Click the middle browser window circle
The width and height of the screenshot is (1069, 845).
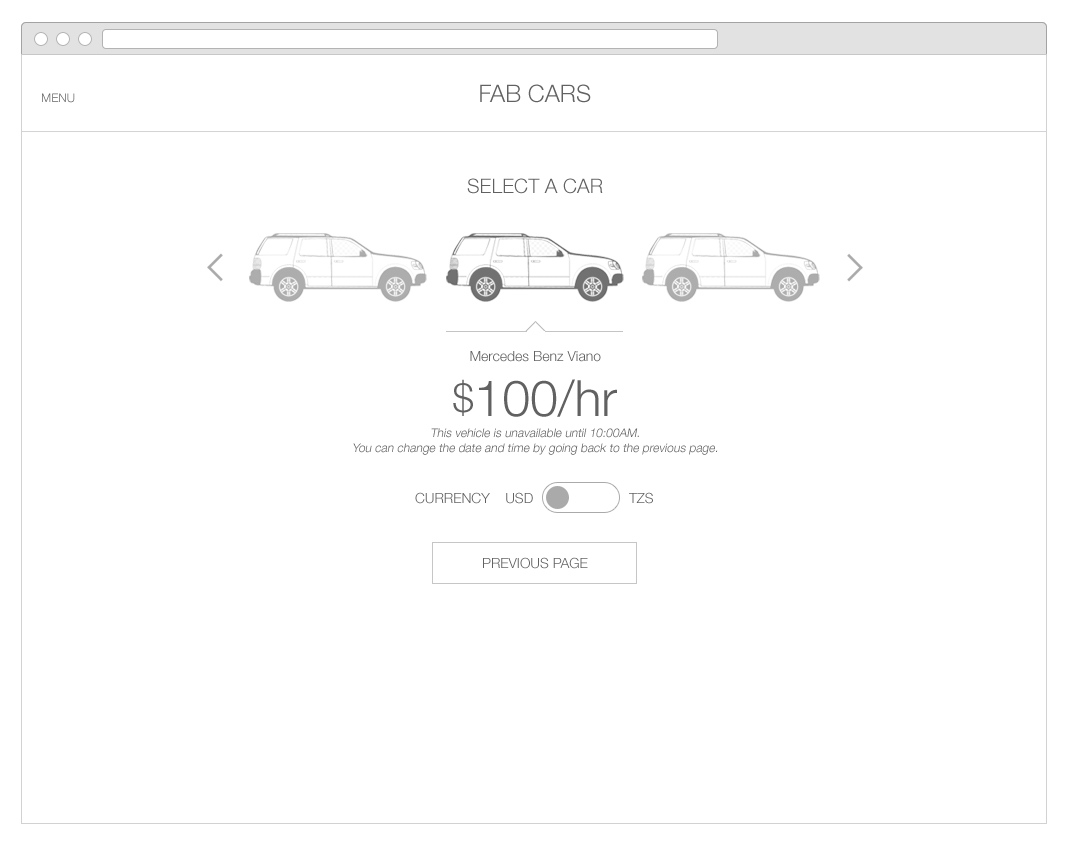pos(63,39)
